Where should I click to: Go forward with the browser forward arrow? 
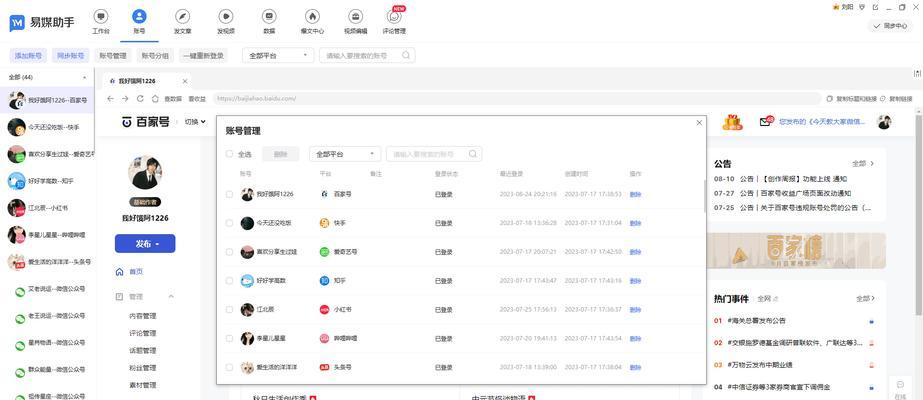125,99
